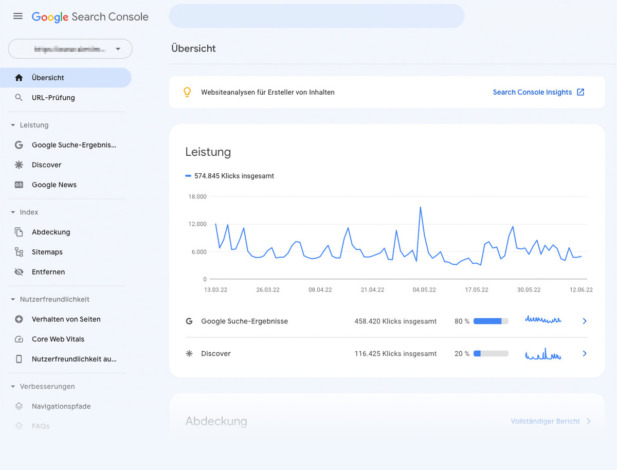Click the Übersicht home icon

(x=18, y=78)
